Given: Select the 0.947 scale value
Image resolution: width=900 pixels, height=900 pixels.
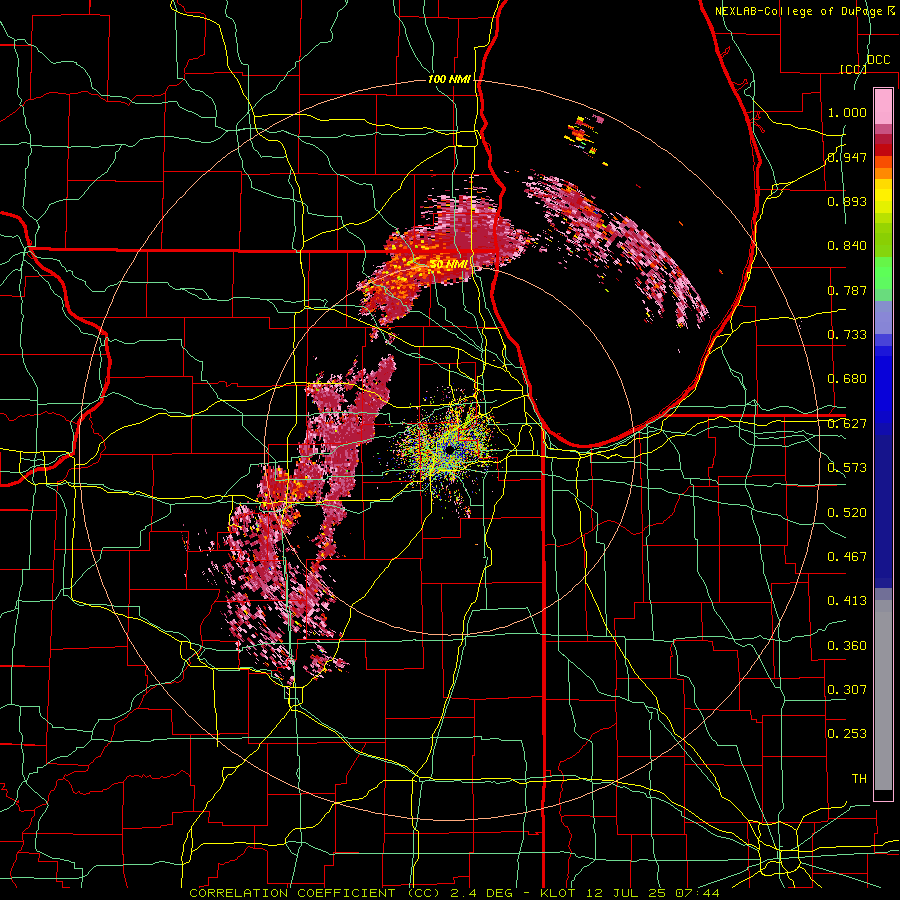Looking at the screenshot, I should (x=847, y=157).
